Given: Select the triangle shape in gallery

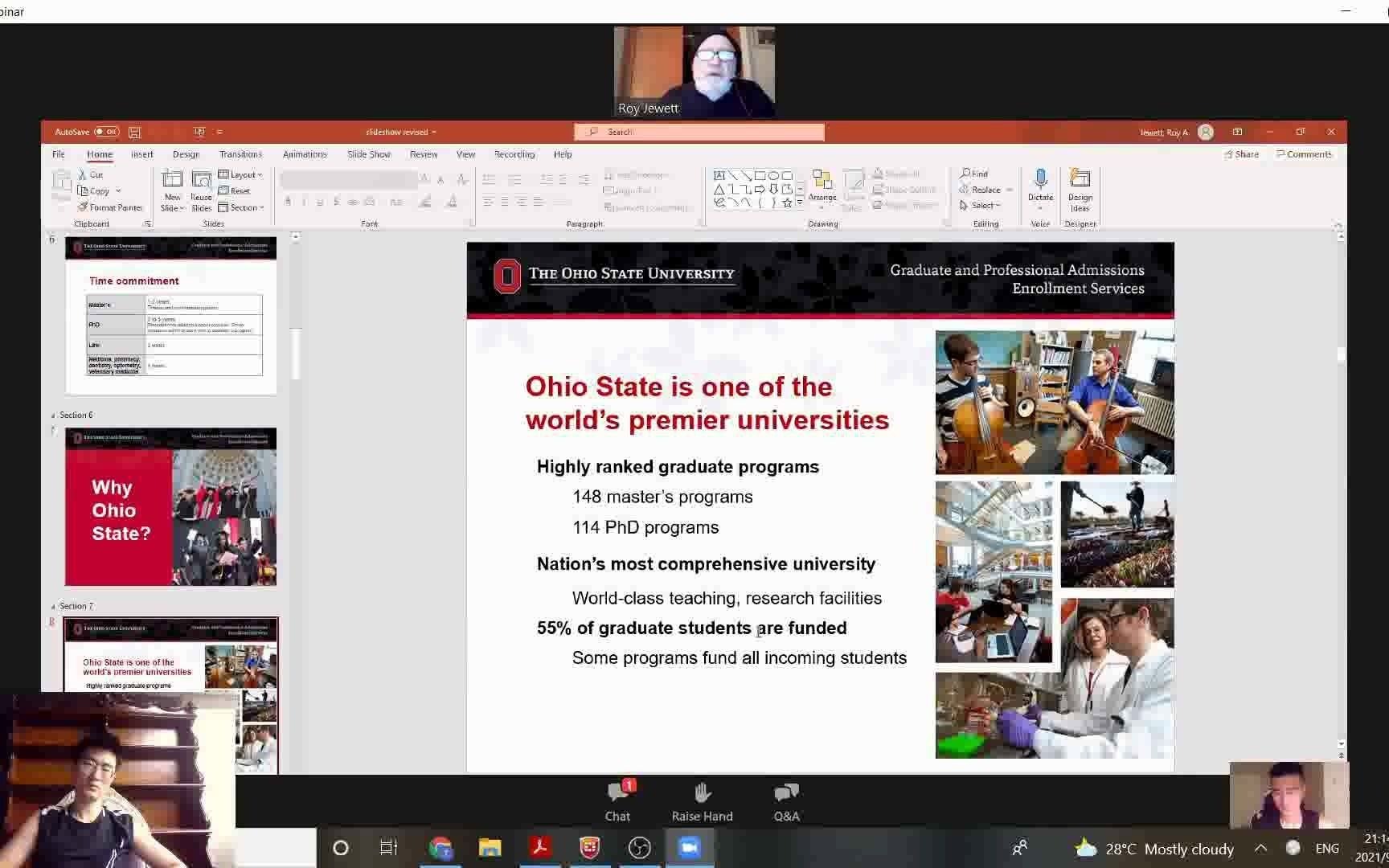Looking at the screenshot, I should tap(719, 189).
